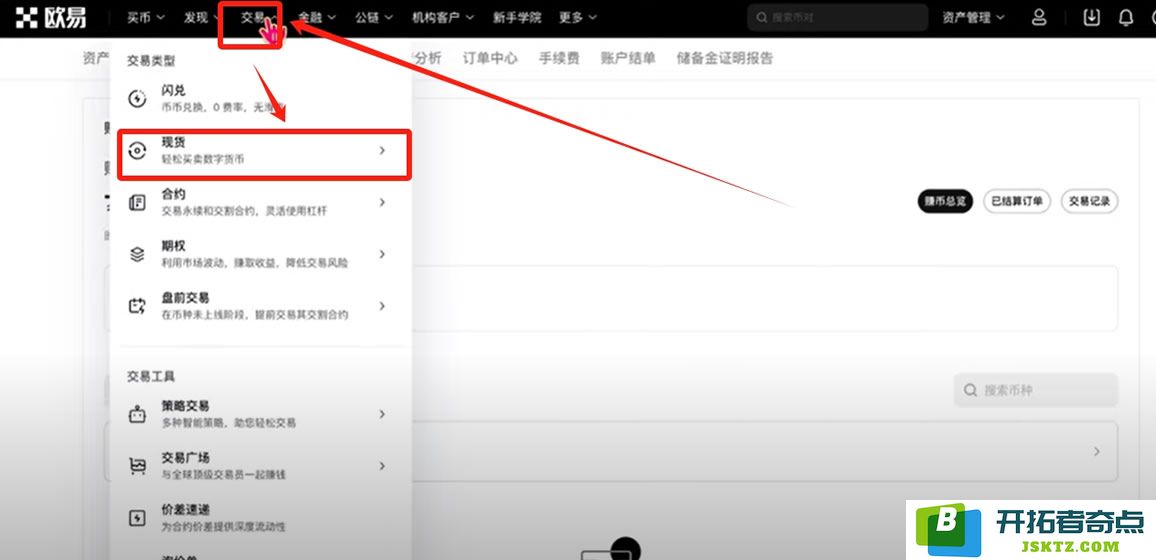
Task: Select 闪兑 in the trade menu
Action: click(261, 98)
